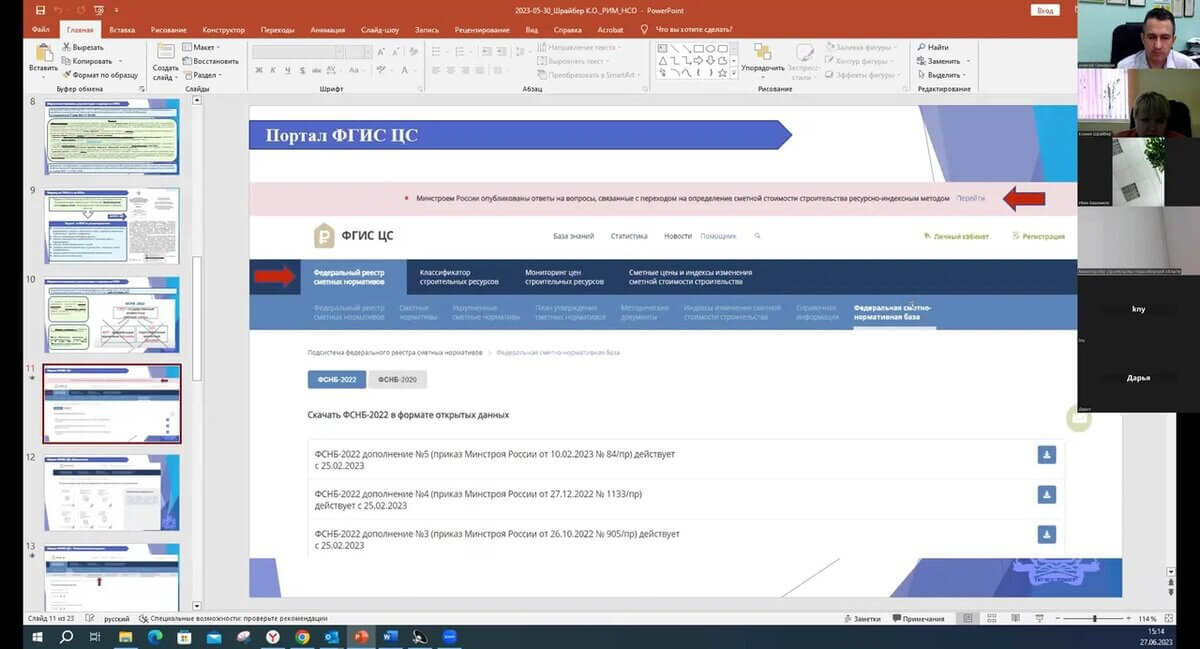
Task: Open Word from the taskbar
Action: click(391, 636)
